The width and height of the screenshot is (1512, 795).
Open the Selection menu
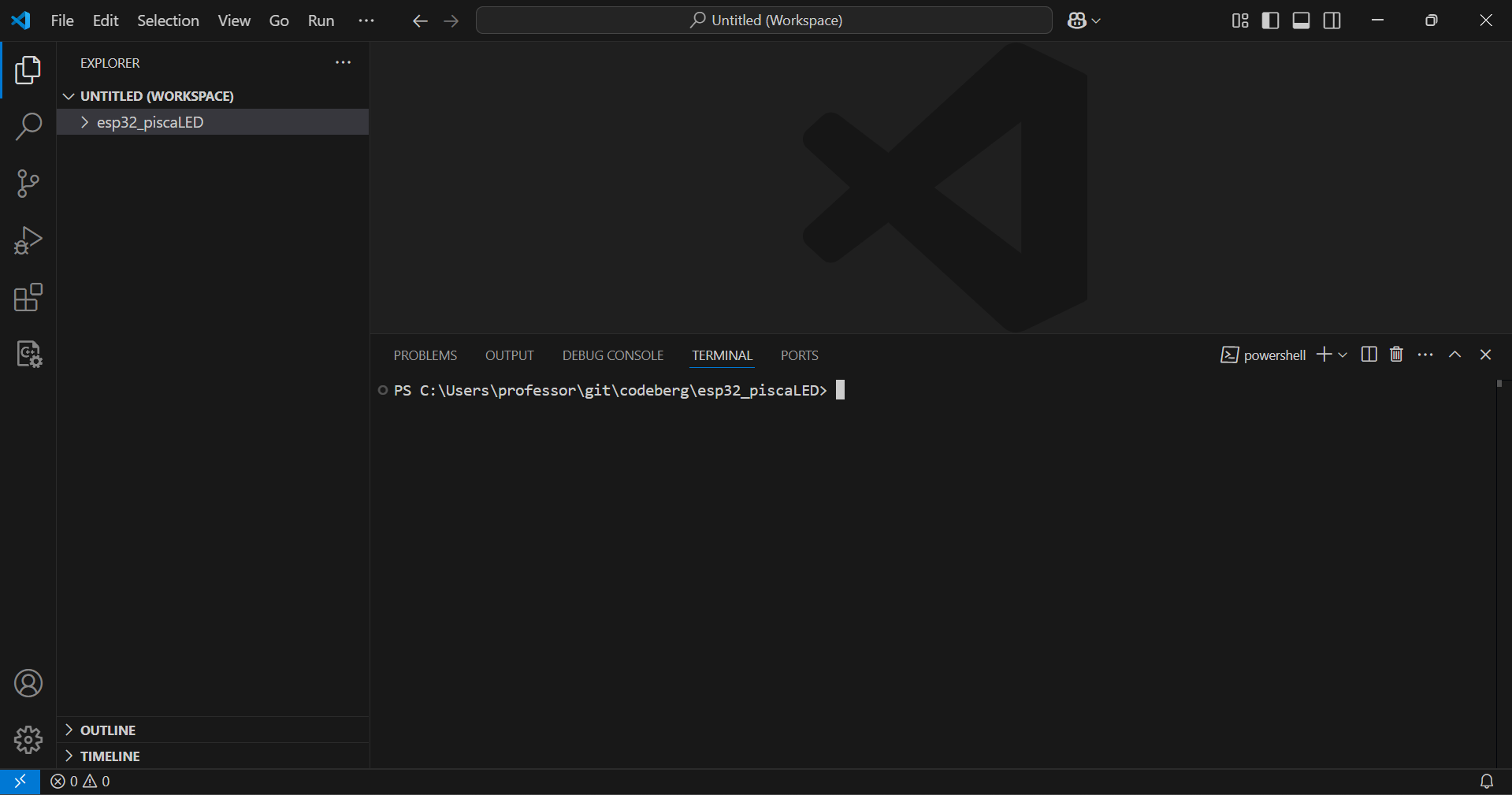point(168,20)
